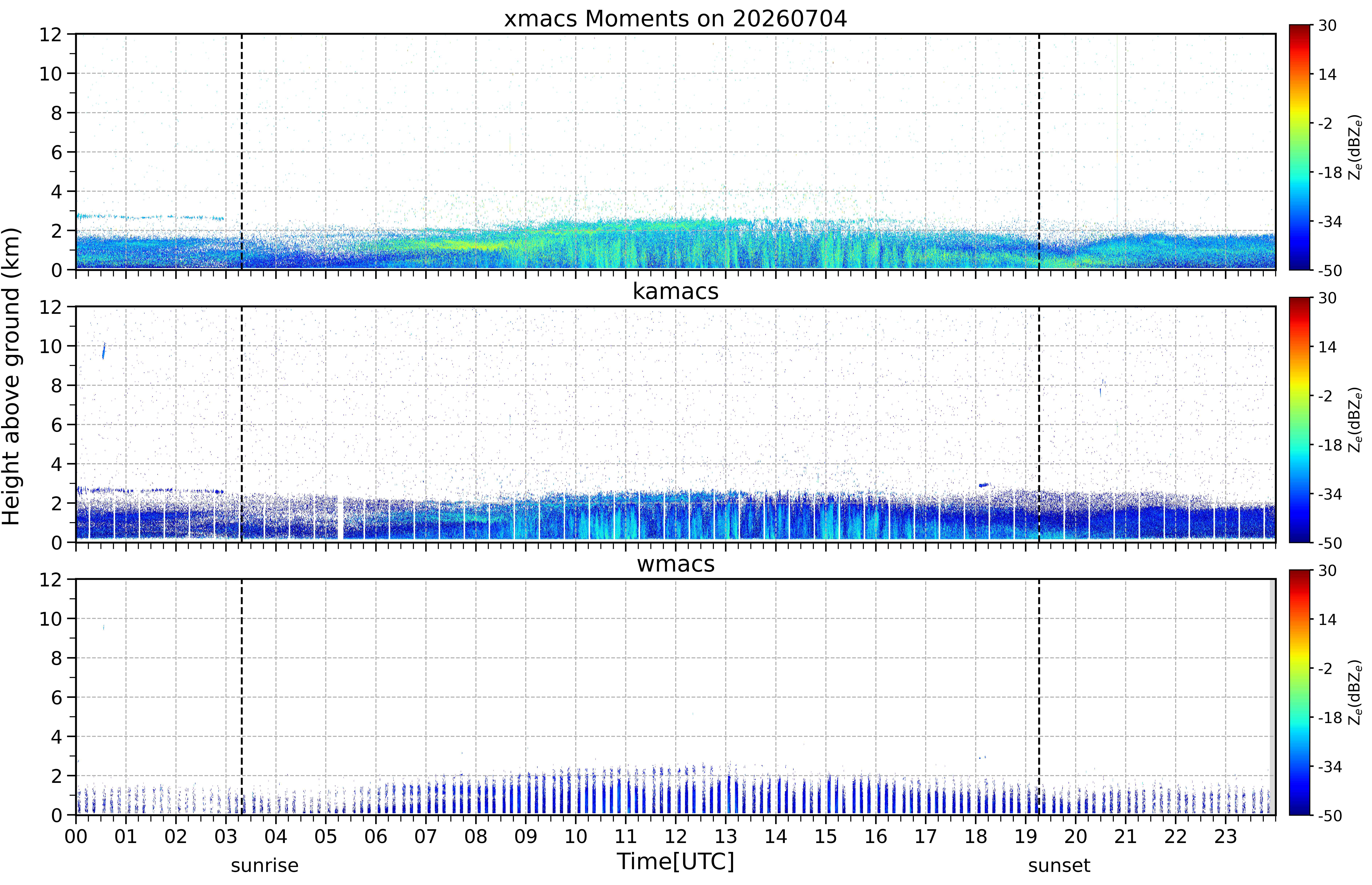
Task: Click the wmacs panel title
Action: tap(675, 564)
